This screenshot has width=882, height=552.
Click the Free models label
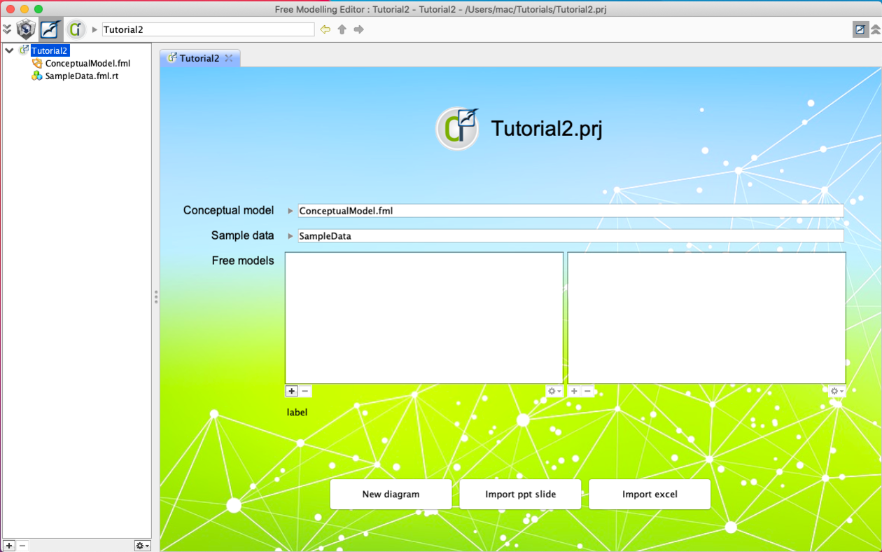(x=243, y=261)
